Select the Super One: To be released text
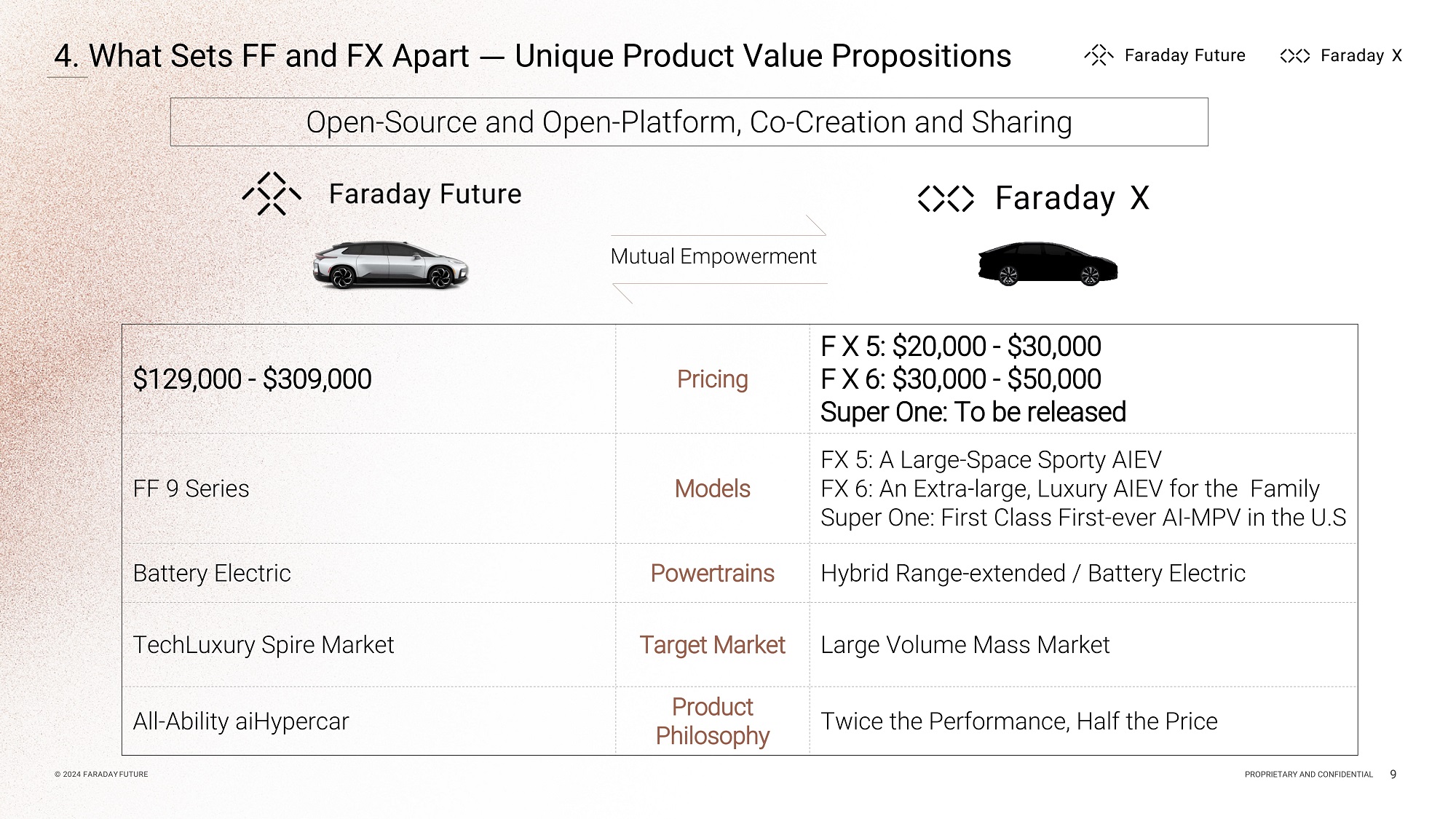Image resolution: width=1456 pixels, height=819 pixels. pos(973,412)
